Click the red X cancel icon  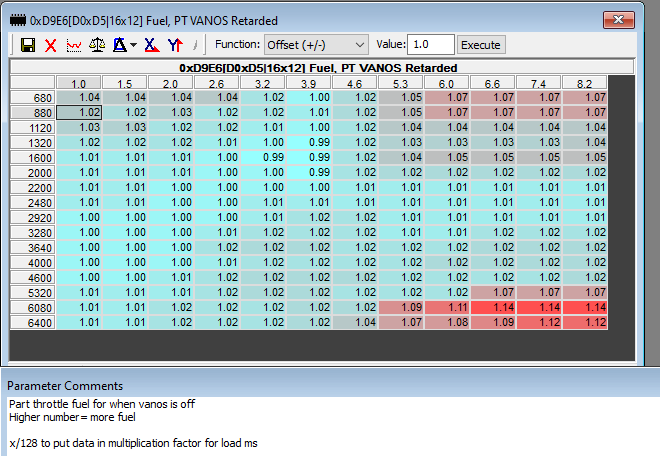pyautogui.click(x=50, y=45)
